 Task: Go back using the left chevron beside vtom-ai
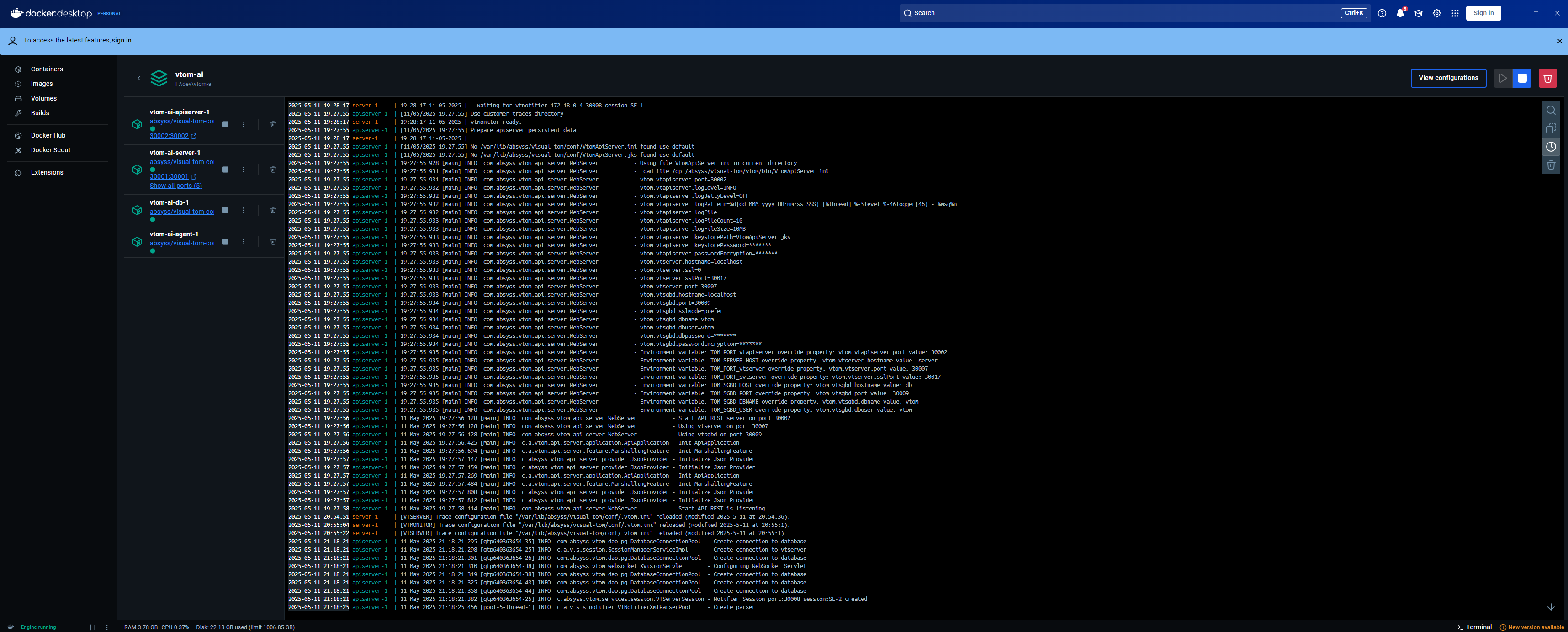click(139, 79)
